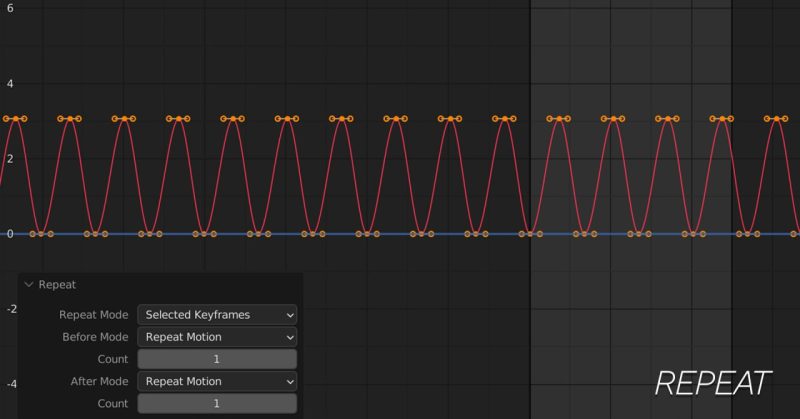Screen dimensions: 800x419
Task: Select the leftmost peak keyframe on red curve
Action: (14, 119)
